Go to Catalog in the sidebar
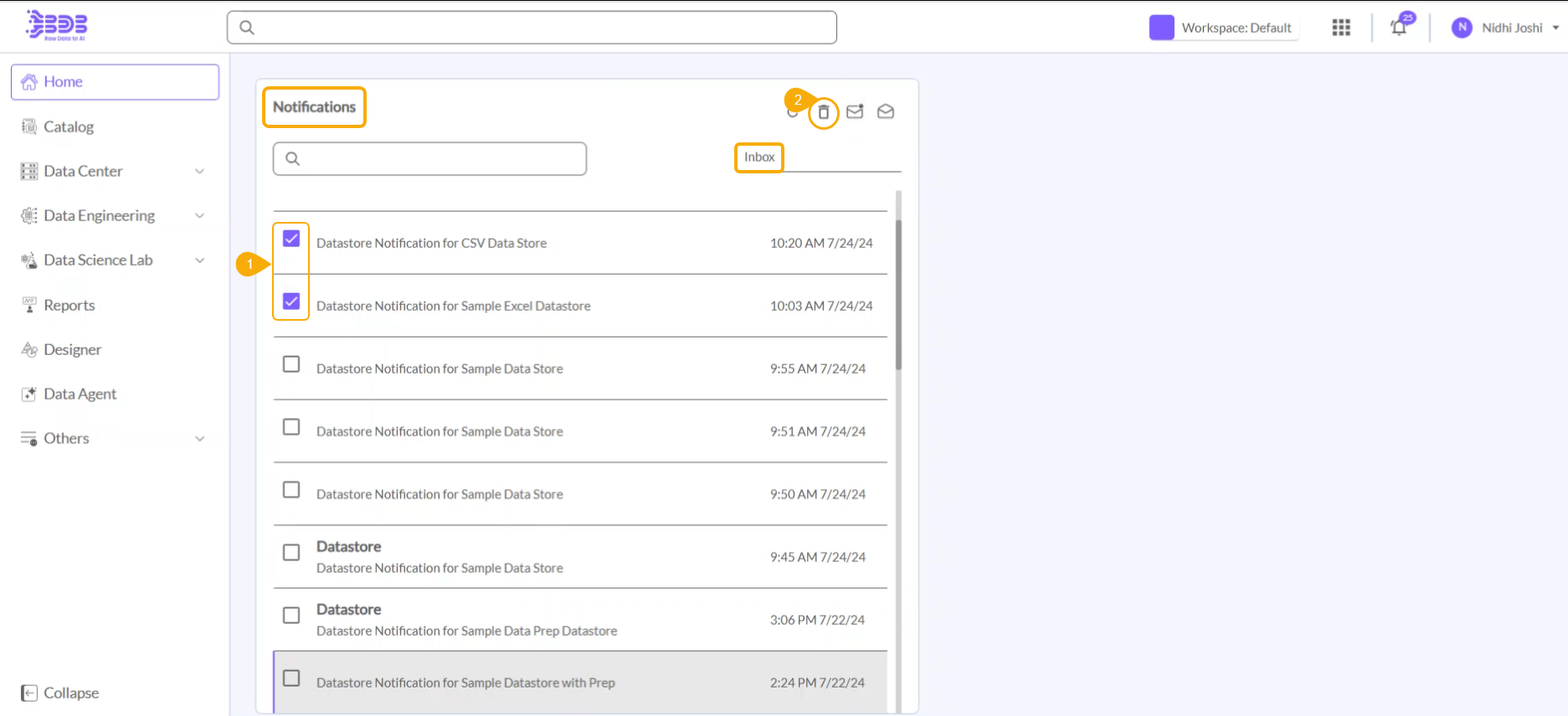 (69, 126)
